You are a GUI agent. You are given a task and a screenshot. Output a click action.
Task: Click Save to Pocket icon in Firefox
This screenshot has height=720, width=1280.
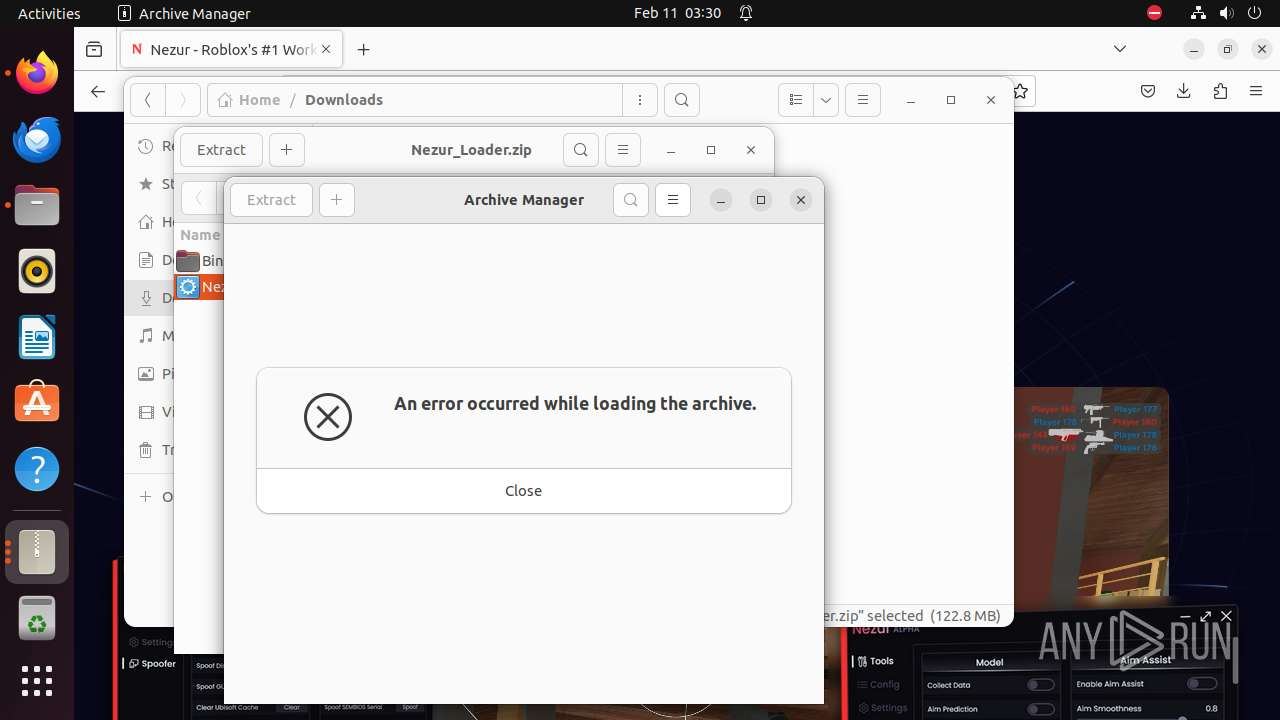coord(1148,91)
